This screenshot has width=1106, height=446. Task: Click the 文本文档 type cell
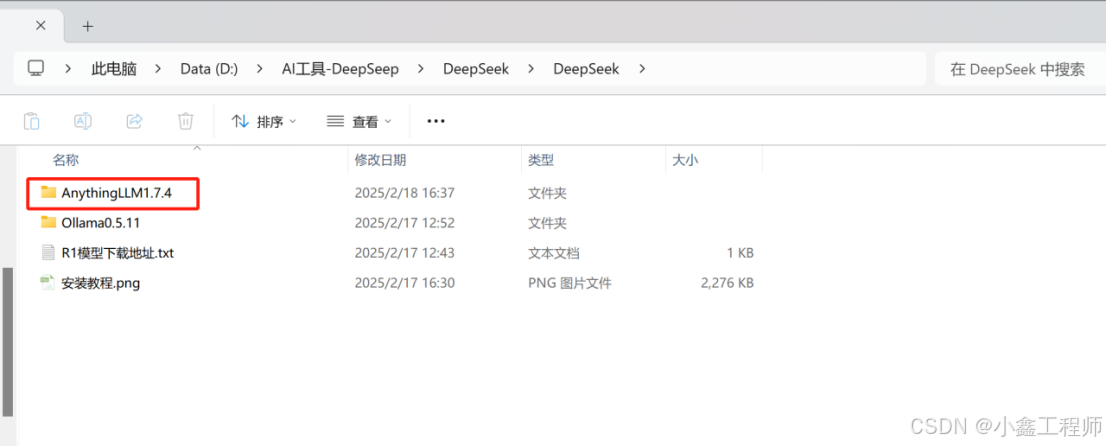(554, 253)
